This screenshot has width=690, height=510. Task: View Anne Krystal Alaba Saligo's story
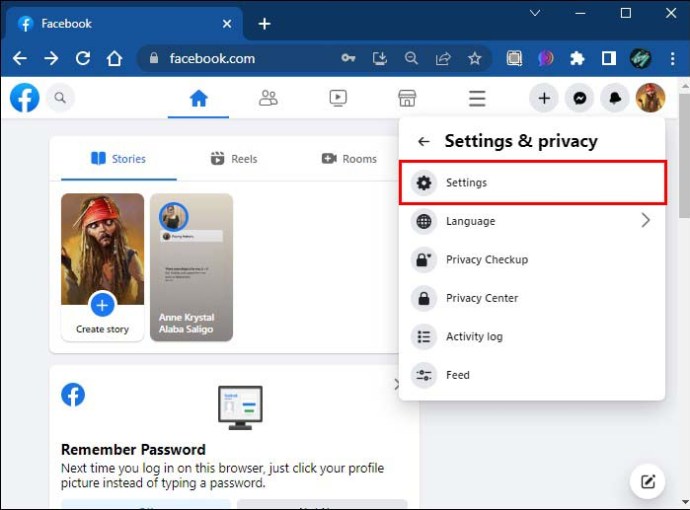coord(191,267)
